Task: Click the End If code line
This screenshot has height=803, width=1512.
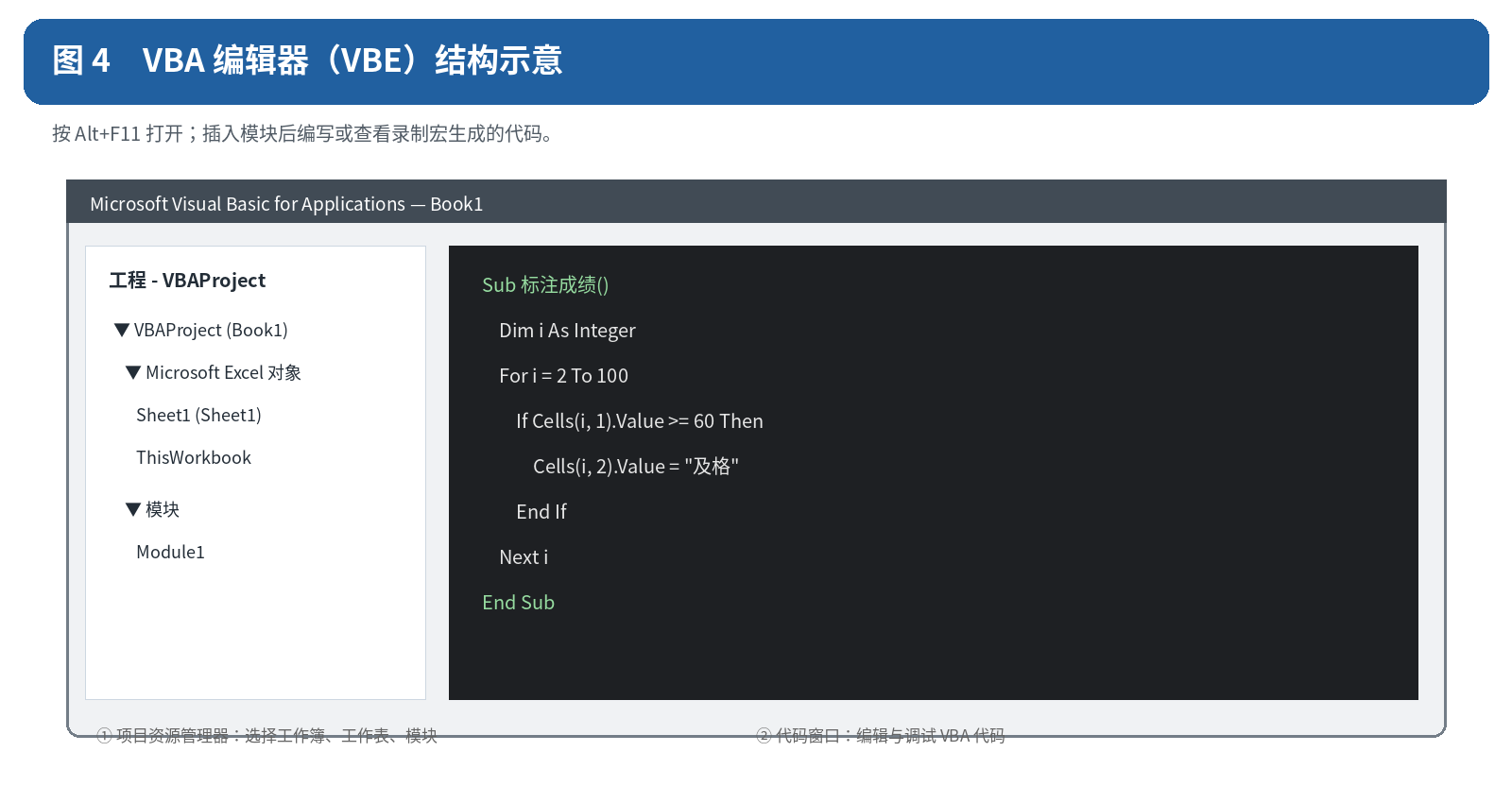Action: pos(541,511)
